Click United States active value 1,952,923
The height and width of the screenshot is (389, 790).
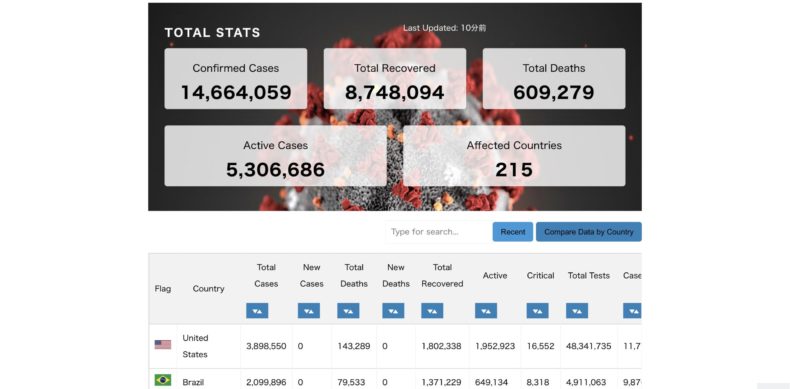[x=495, y=346]
